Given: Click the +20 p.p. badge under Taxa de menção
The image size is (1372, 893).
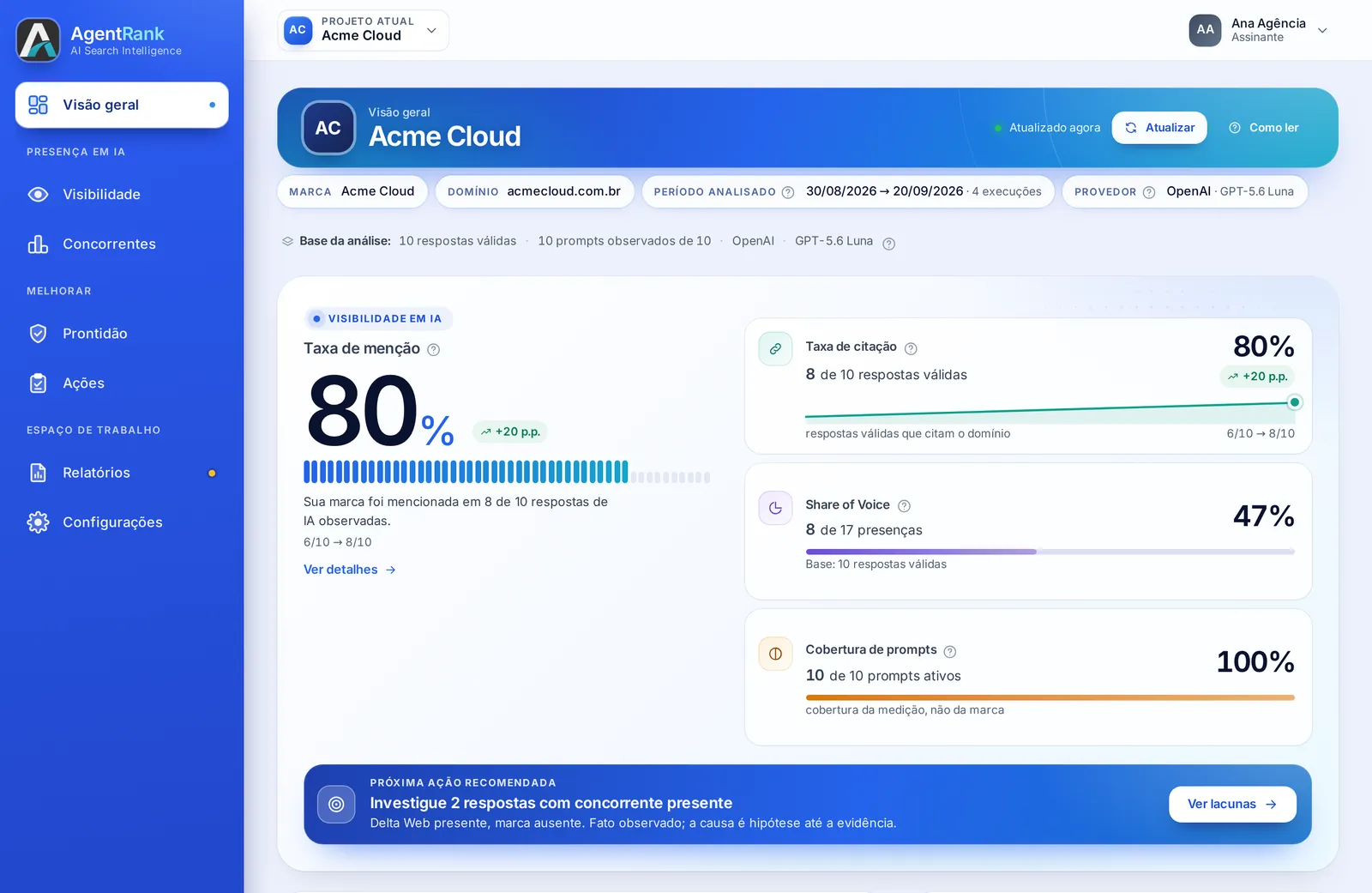Looking at the screenshot, I should click(510, 431).
